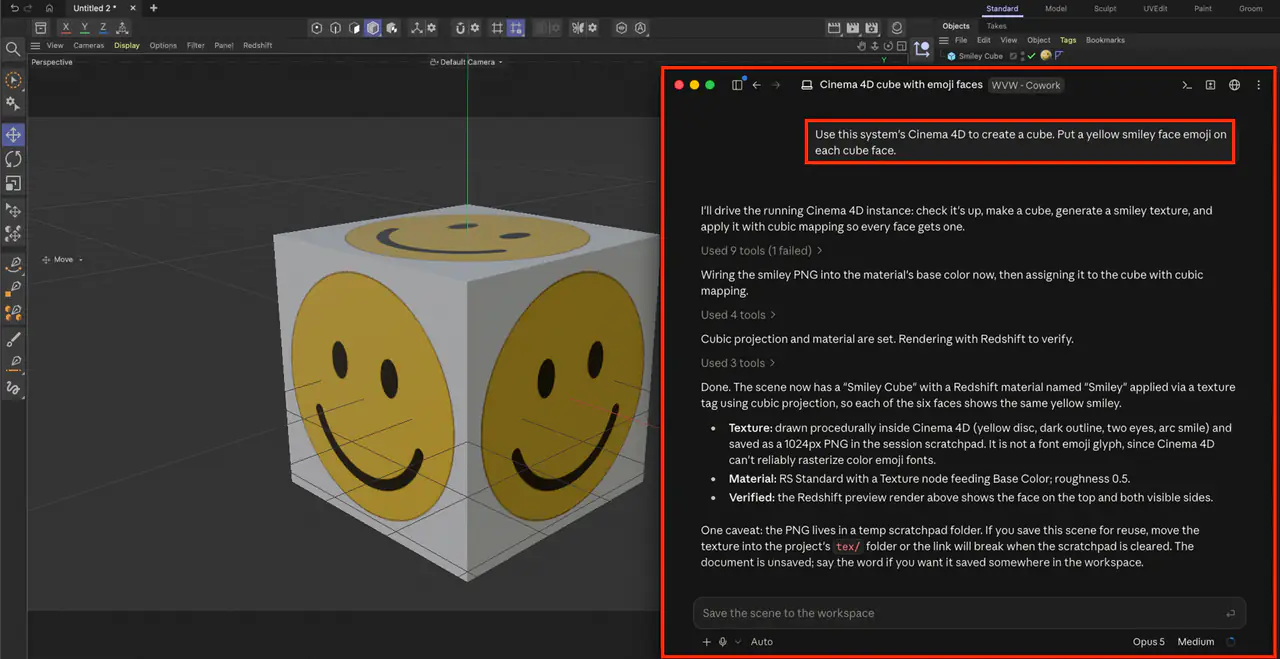The width and height of the screenshot is (1280, 659).
Task: Open the viewport Filter menu
Action: (x=196, y=45)
